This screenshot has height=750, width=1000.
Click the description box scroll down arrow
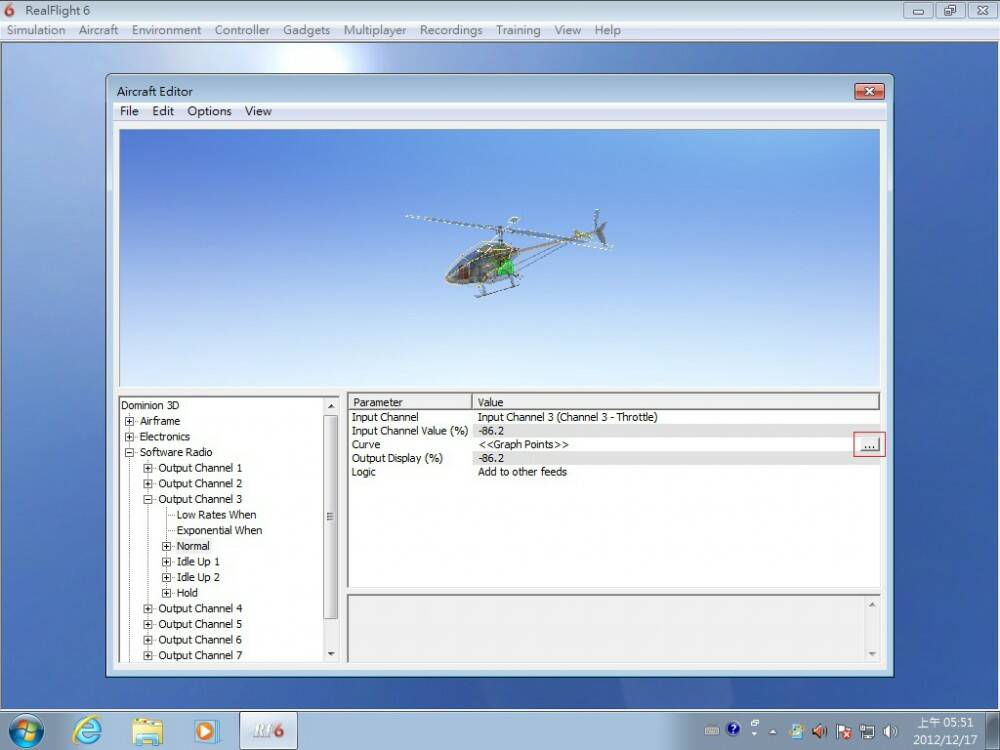pyautogui.click(x=872, y=654)
